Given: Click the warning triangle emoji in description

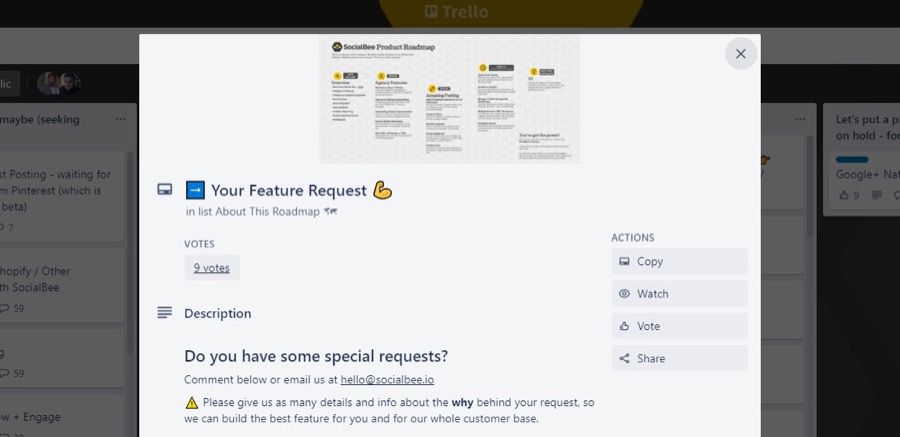Looking at the screenshot, I should tap(192, 403).
